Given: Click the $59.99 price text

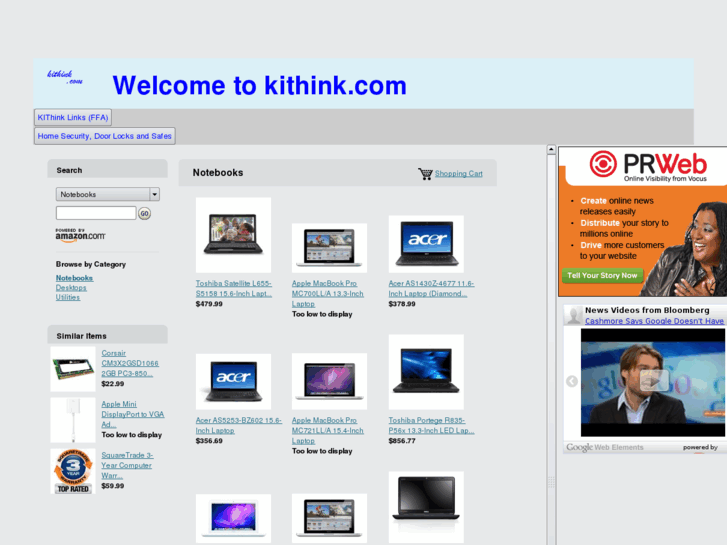Looking at the screenshot, I should coord(113,486).
